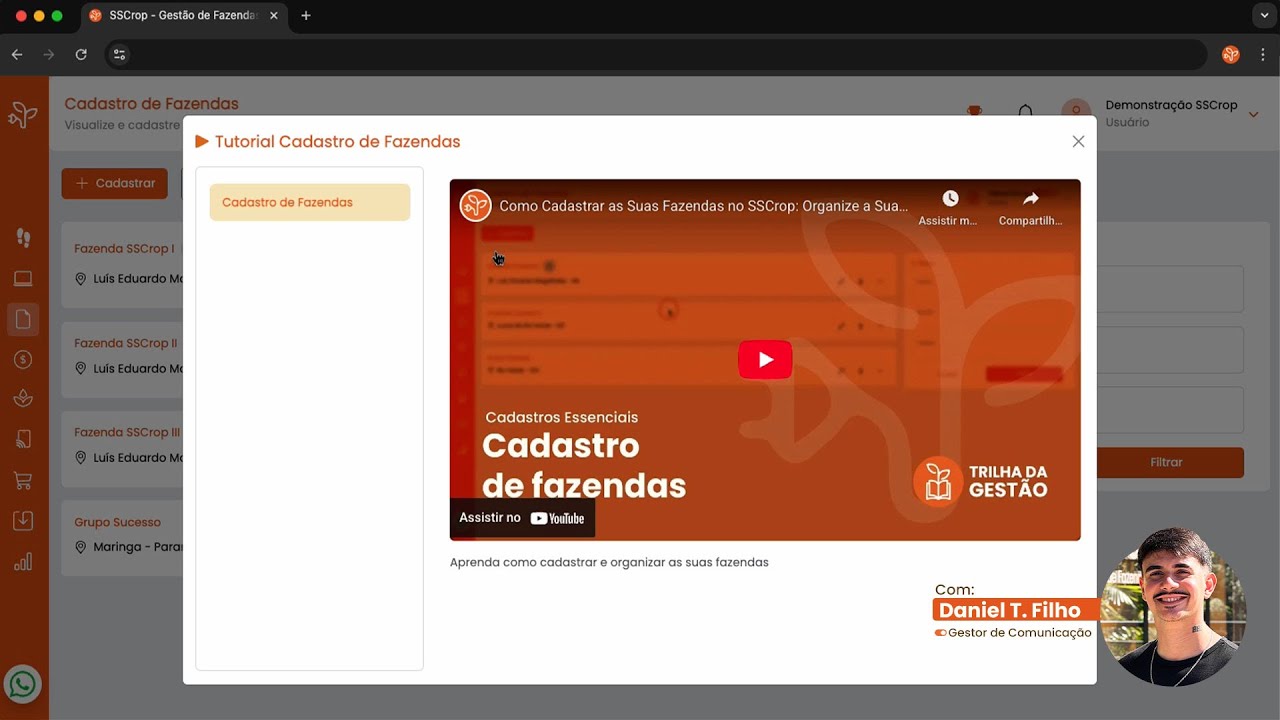Reload the browser page
The width and height of the screenshot is (1280, 720).
tap(81, 55)
